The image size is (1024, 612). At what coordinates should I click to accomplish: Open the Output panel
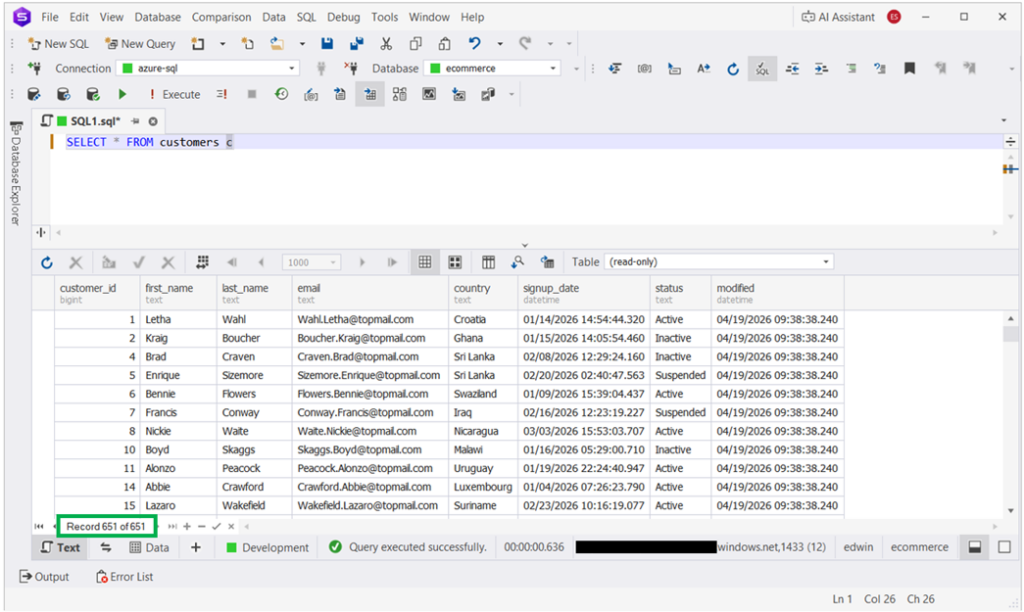(44, 577)
